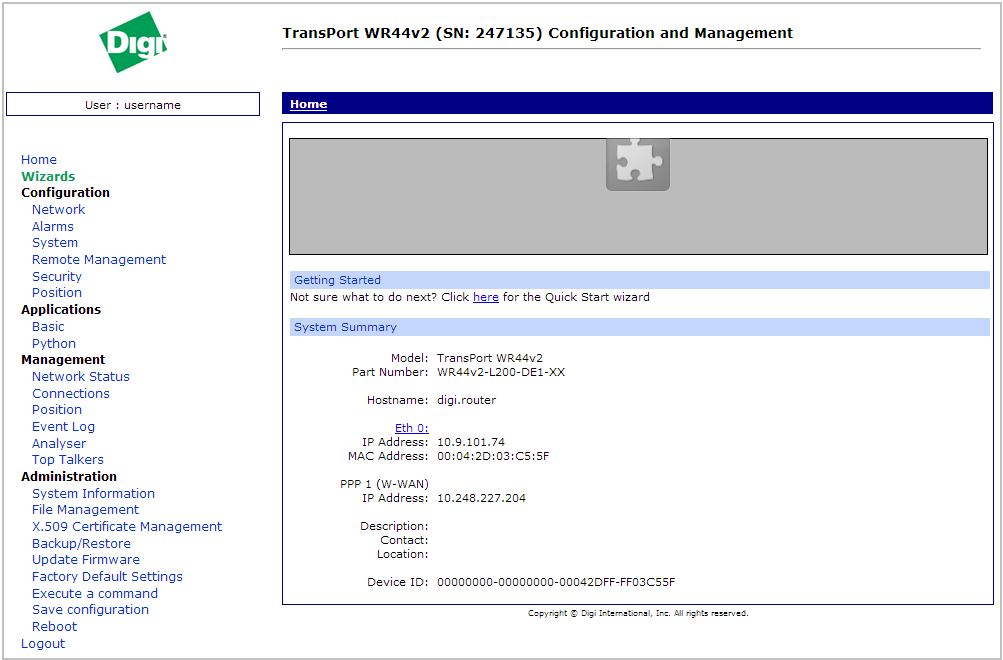Open X.509 Certificate Management

point(127,527)
